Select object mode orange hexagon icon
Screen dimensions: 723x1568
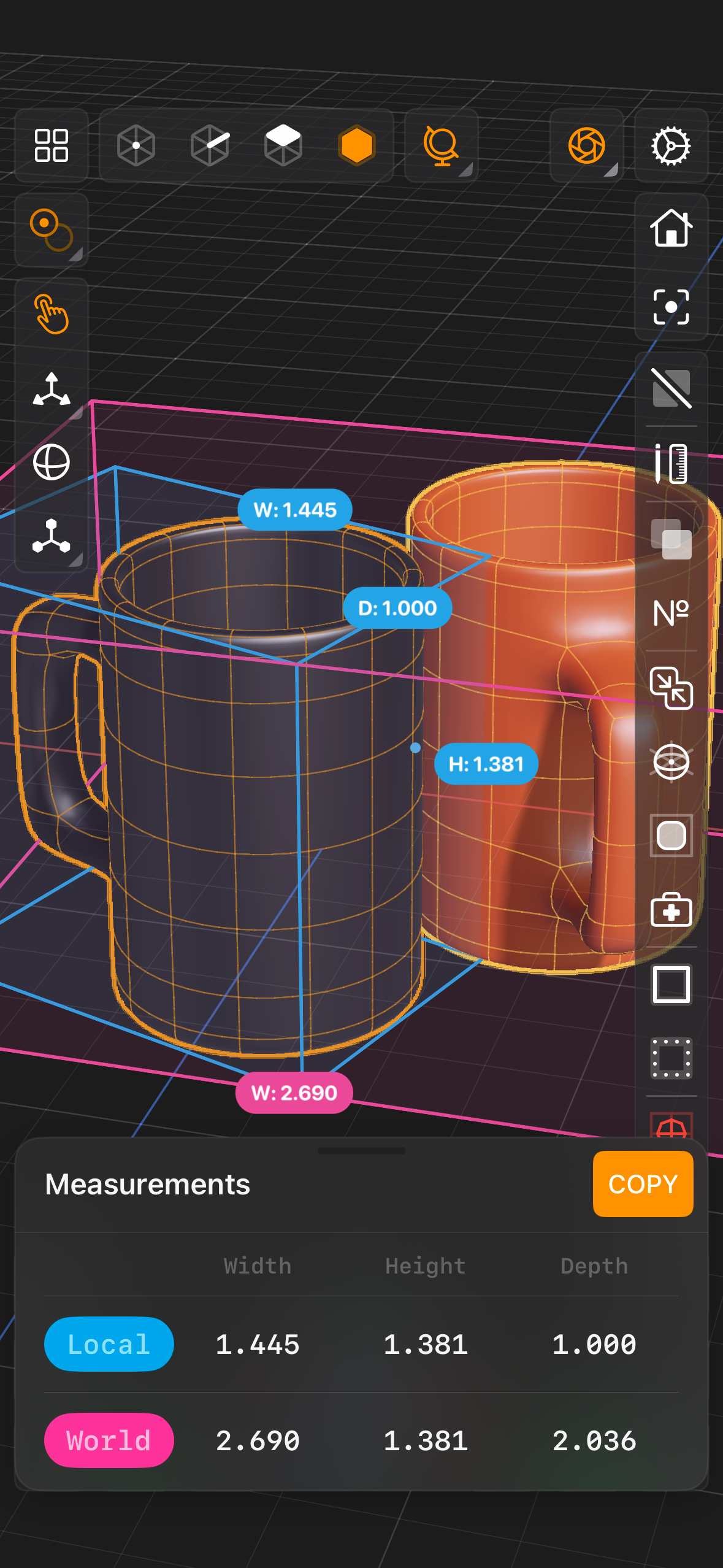tap(356, 145)
